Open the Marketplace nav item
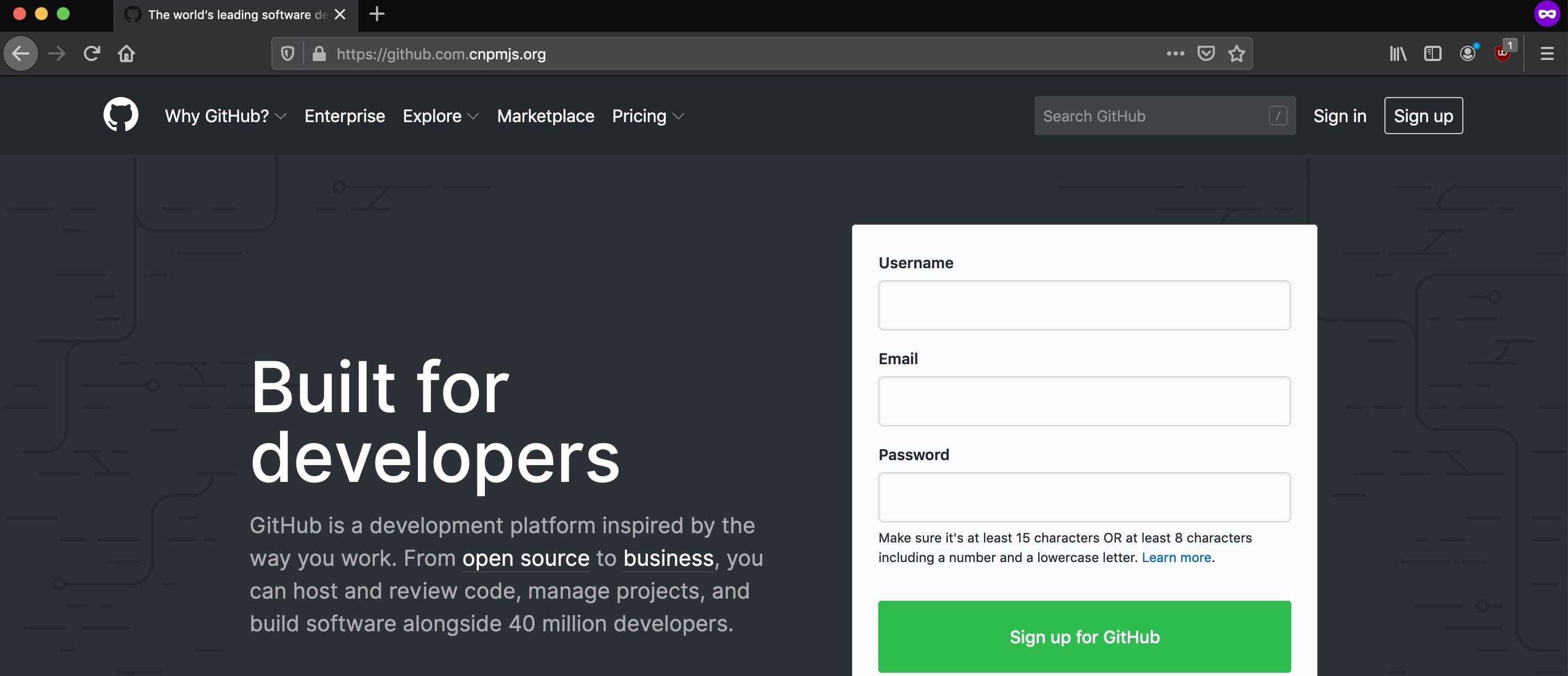Screen dimensions: 1568x676 545,116
